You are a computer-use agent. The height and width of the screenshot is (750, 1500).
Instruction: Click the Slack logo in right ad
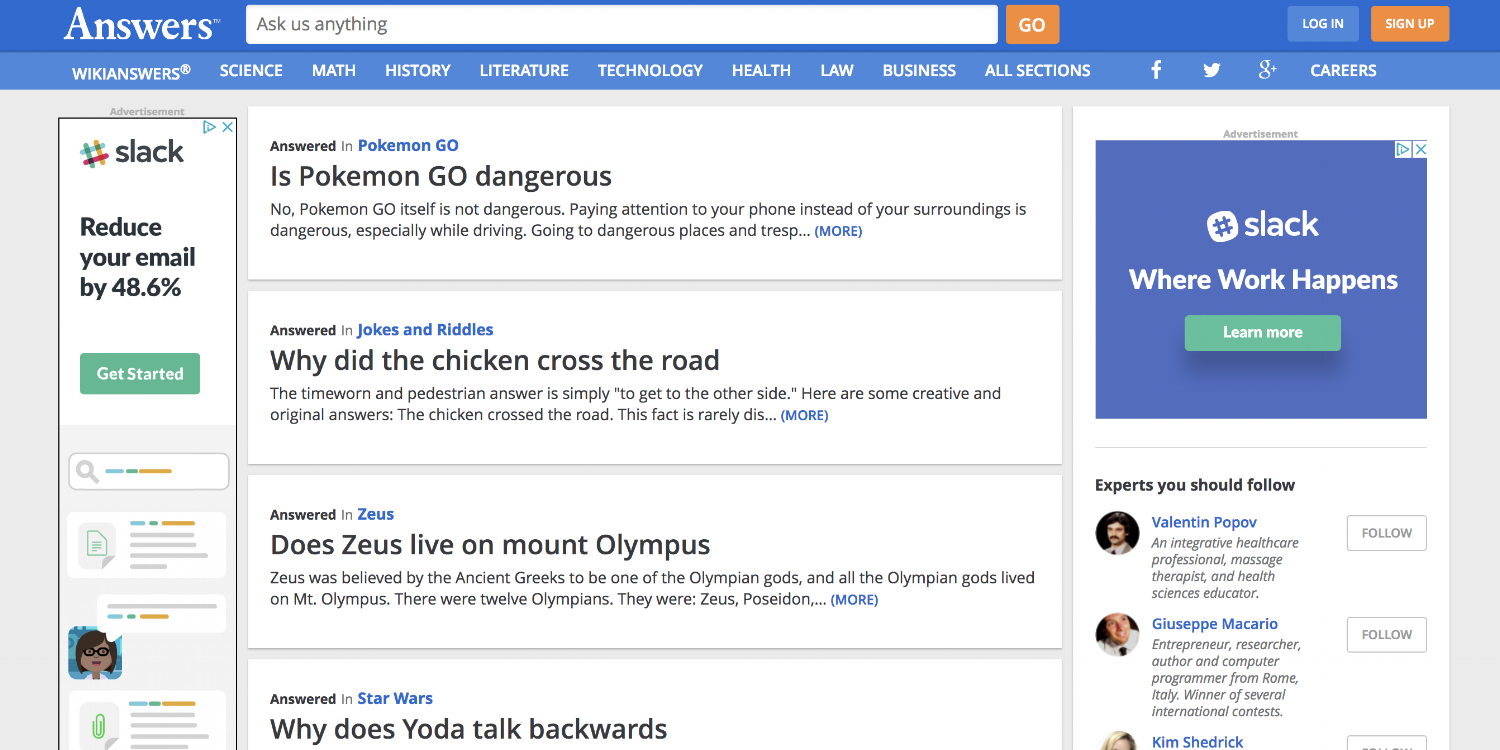1262,225
